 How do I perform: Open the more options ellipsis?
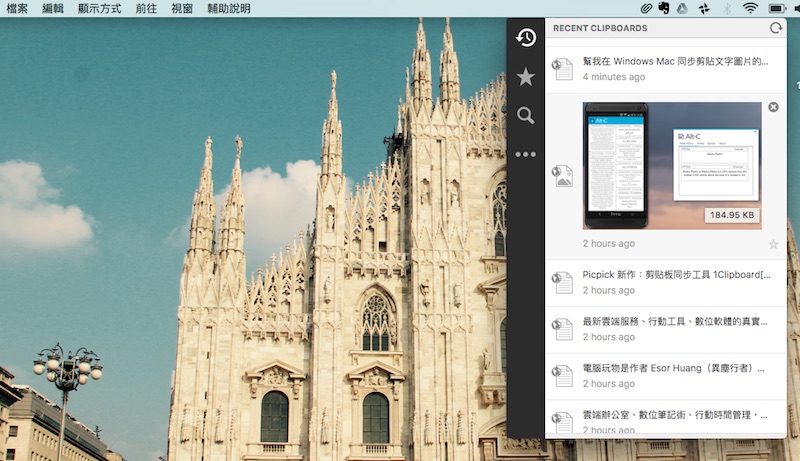(526, 155)
